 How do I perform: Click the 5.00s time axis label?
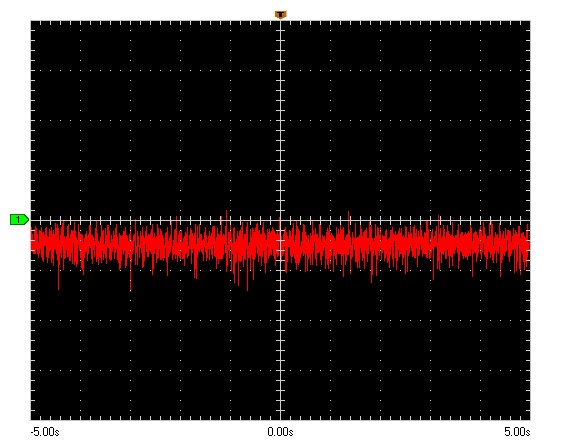(x=517, y=432)
